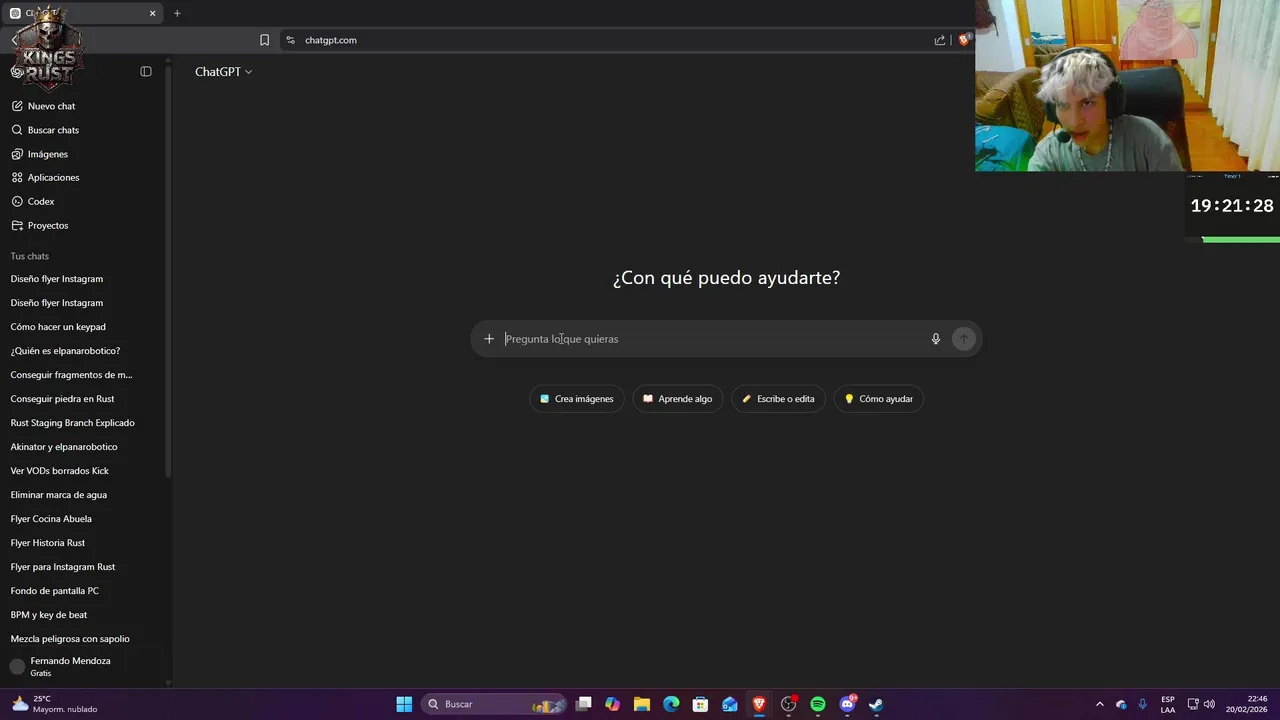Viewport: 1280px width, 720px height.
Task: Activate the microphone dictation icon
Action: click(936, 339)
